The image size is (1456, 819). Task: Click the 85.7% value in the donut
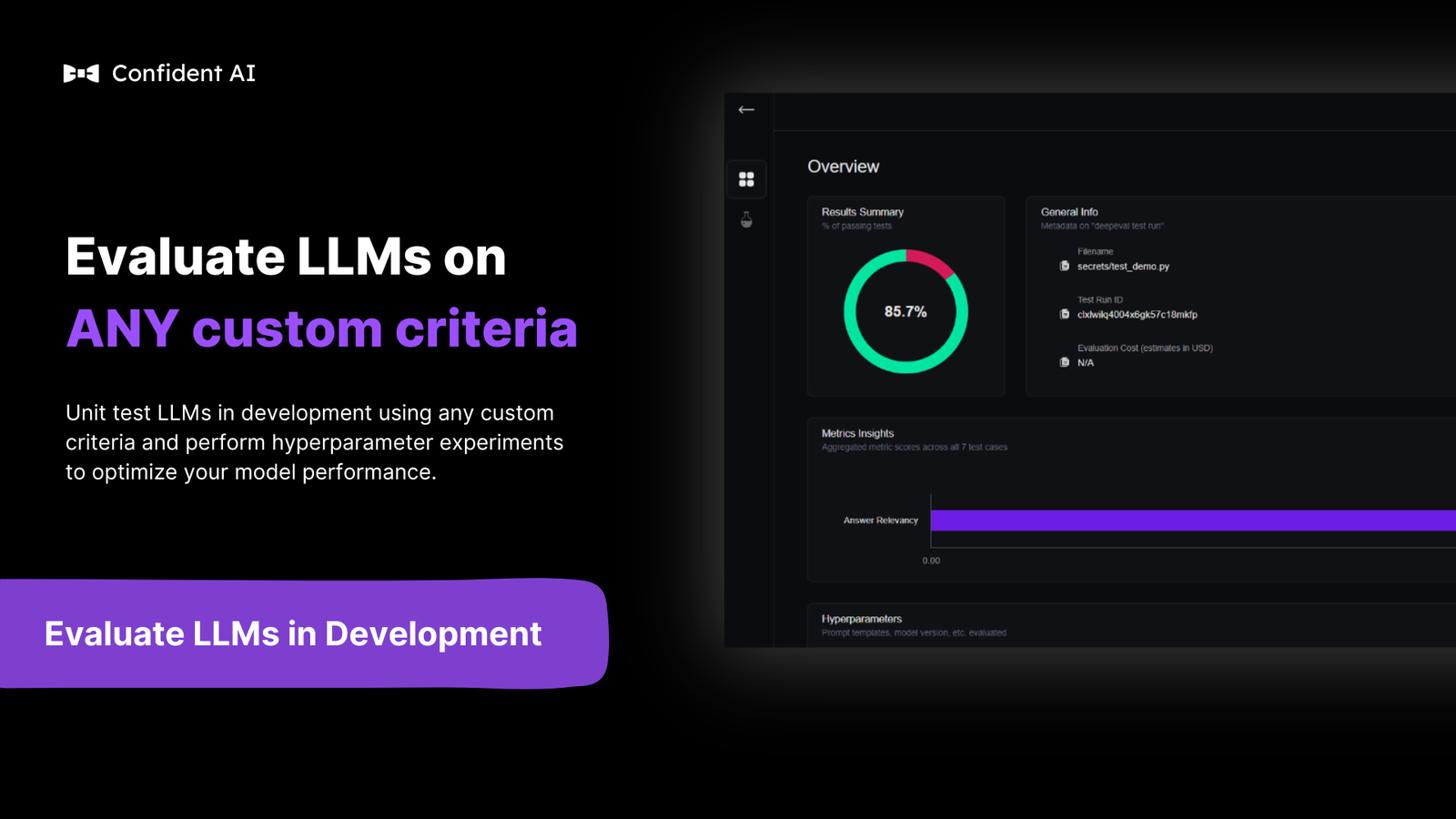point(905,312)
